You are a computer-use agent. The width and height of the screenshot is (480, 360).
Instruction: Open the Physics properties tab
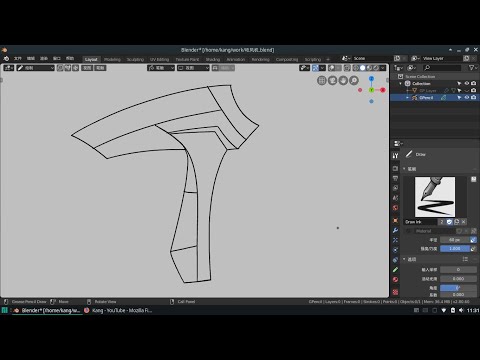395,250
